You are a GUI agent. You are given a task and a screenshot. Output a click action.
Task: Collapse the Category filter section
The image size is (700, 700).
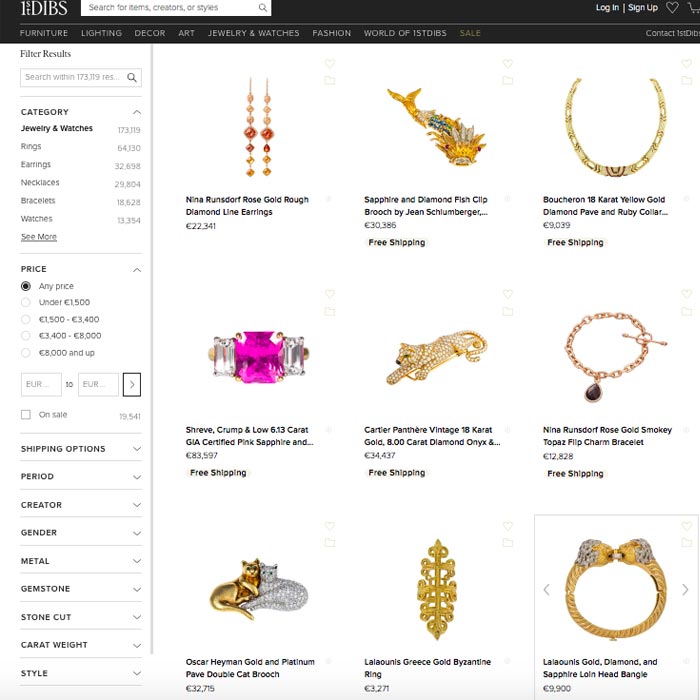coord(137,112)
